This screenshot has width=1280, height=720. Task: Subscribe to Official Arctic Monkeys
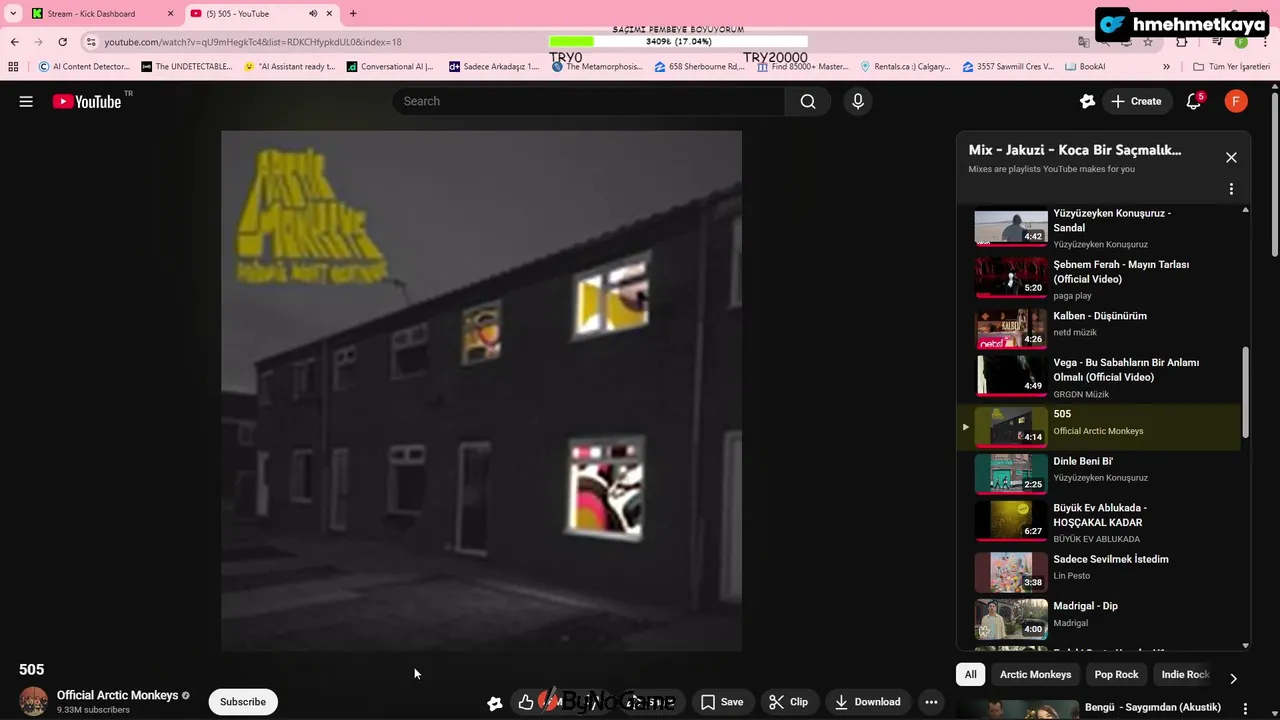[x=243, y=702]
